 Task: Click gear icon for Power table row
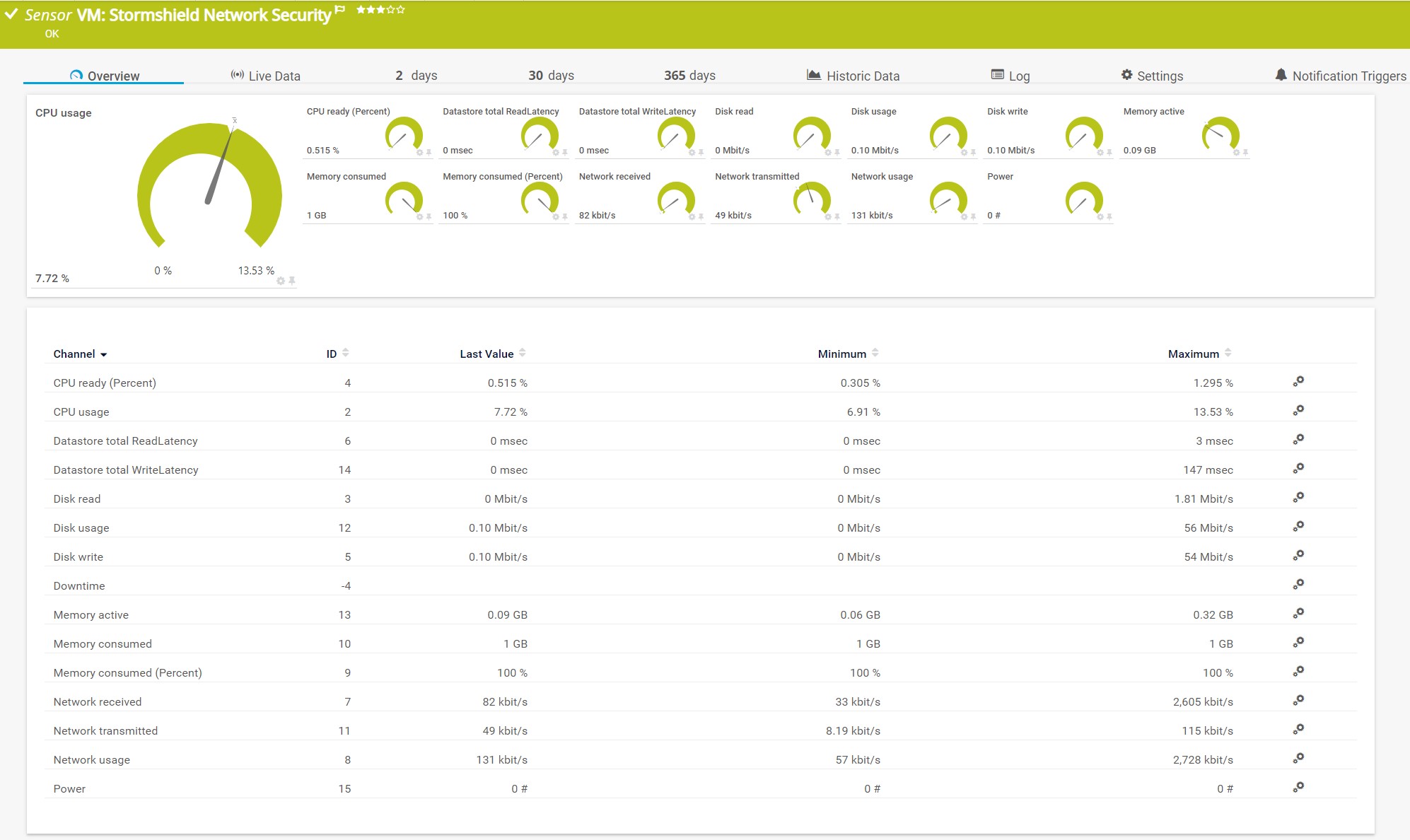(1298, 788)
